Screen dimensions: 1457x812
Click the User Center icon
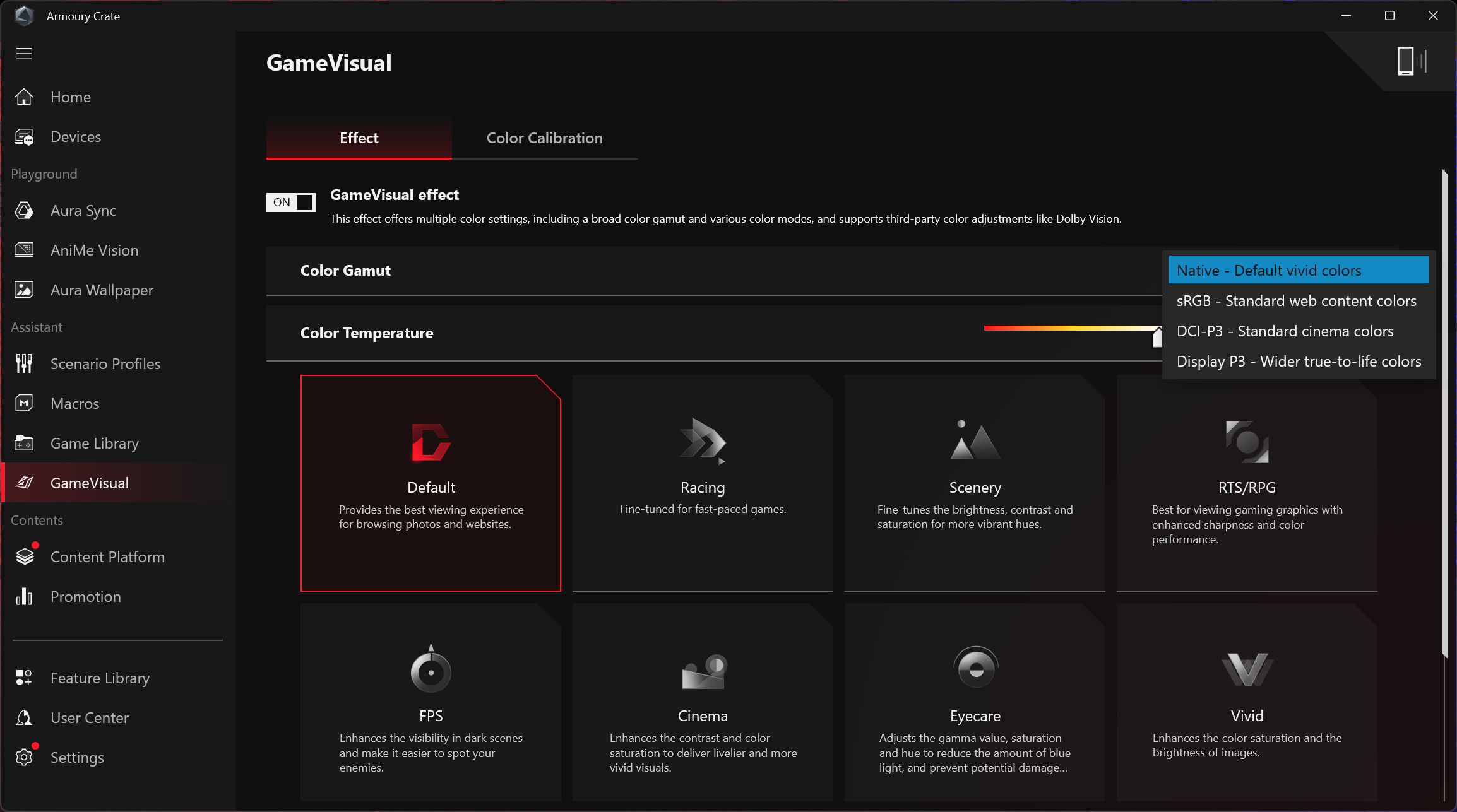point(24,718)
